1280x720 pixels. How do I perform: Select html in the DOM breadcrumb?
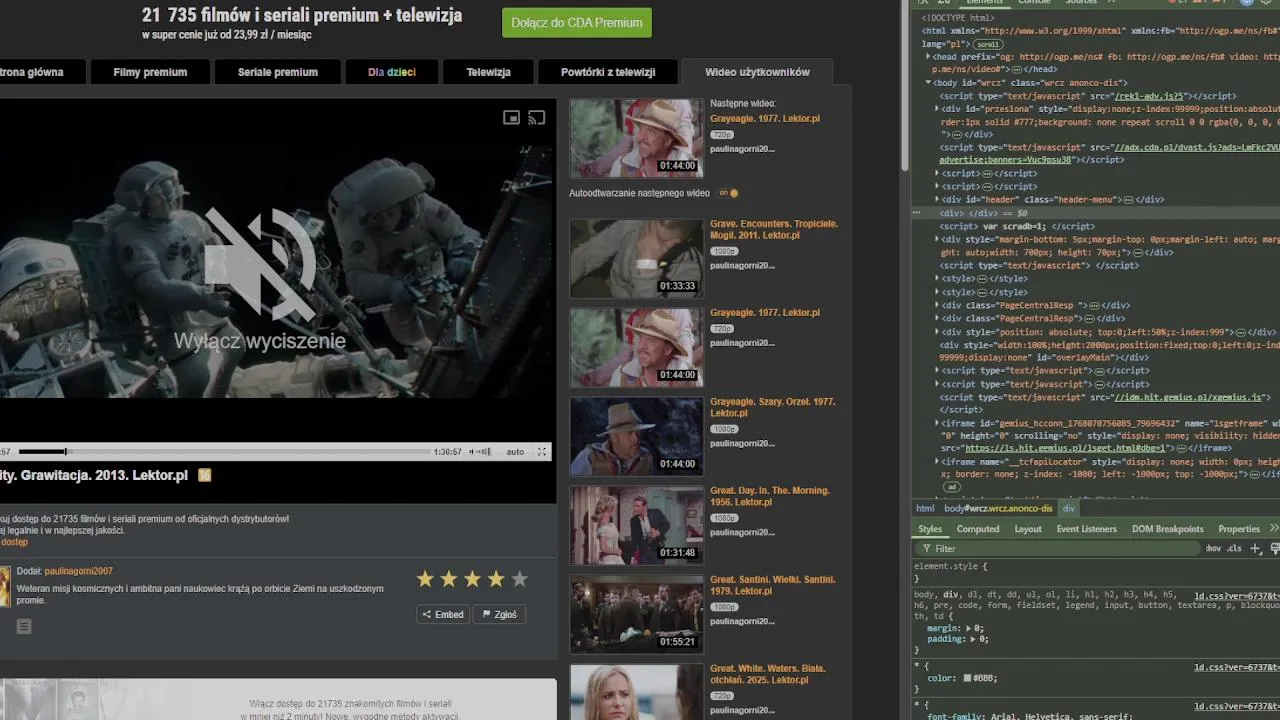tap(925, 508)
